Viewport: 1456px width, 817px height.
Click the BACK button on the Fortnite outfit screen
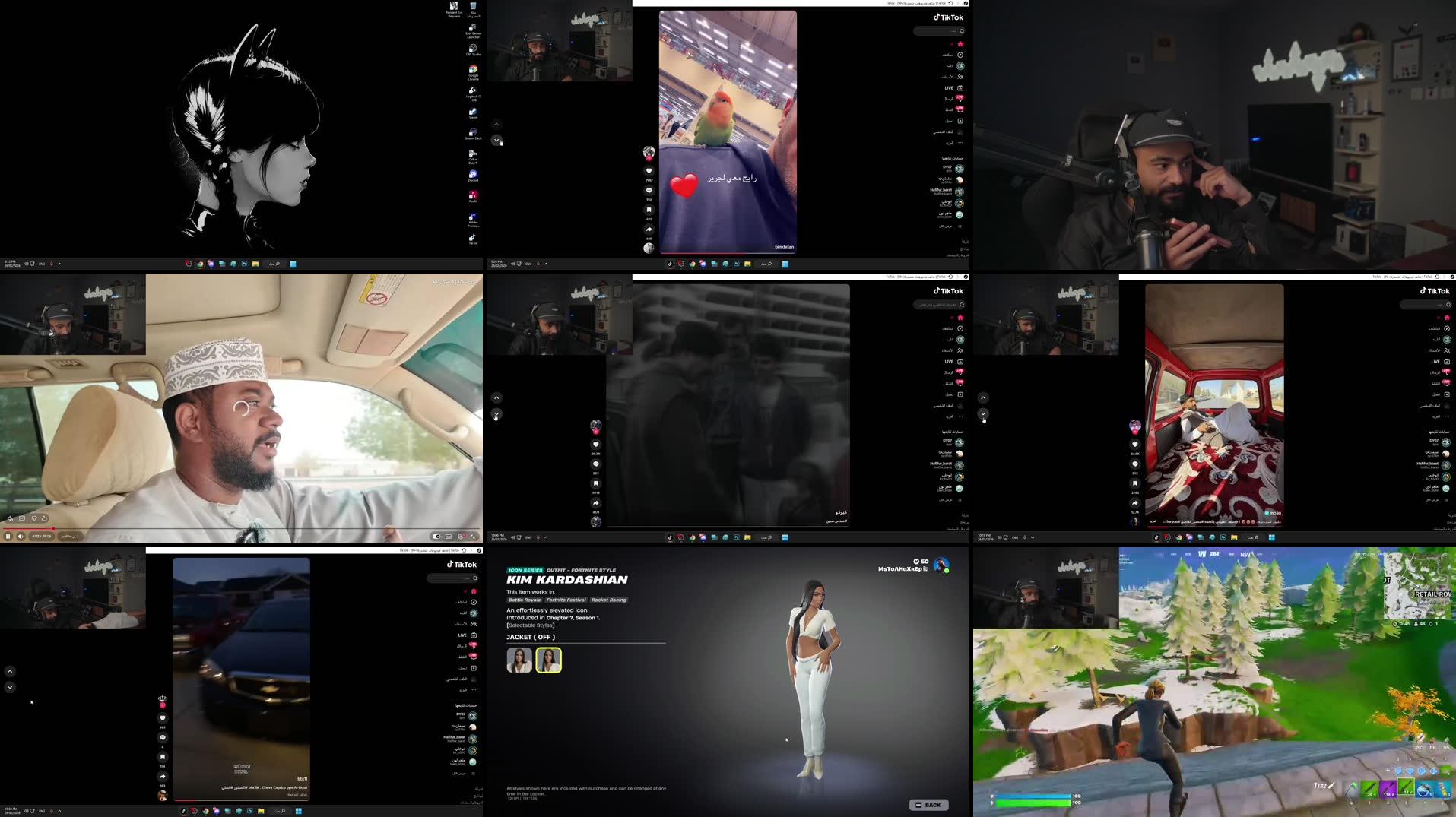point(929,804)
